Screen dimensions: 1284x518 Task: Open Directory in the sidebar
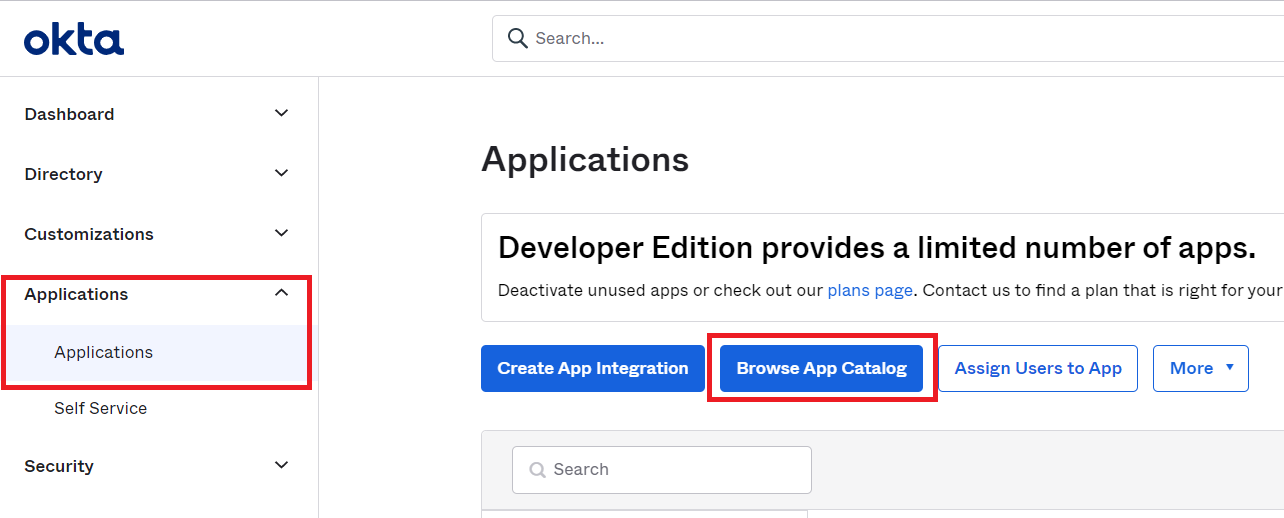point(63,174)
